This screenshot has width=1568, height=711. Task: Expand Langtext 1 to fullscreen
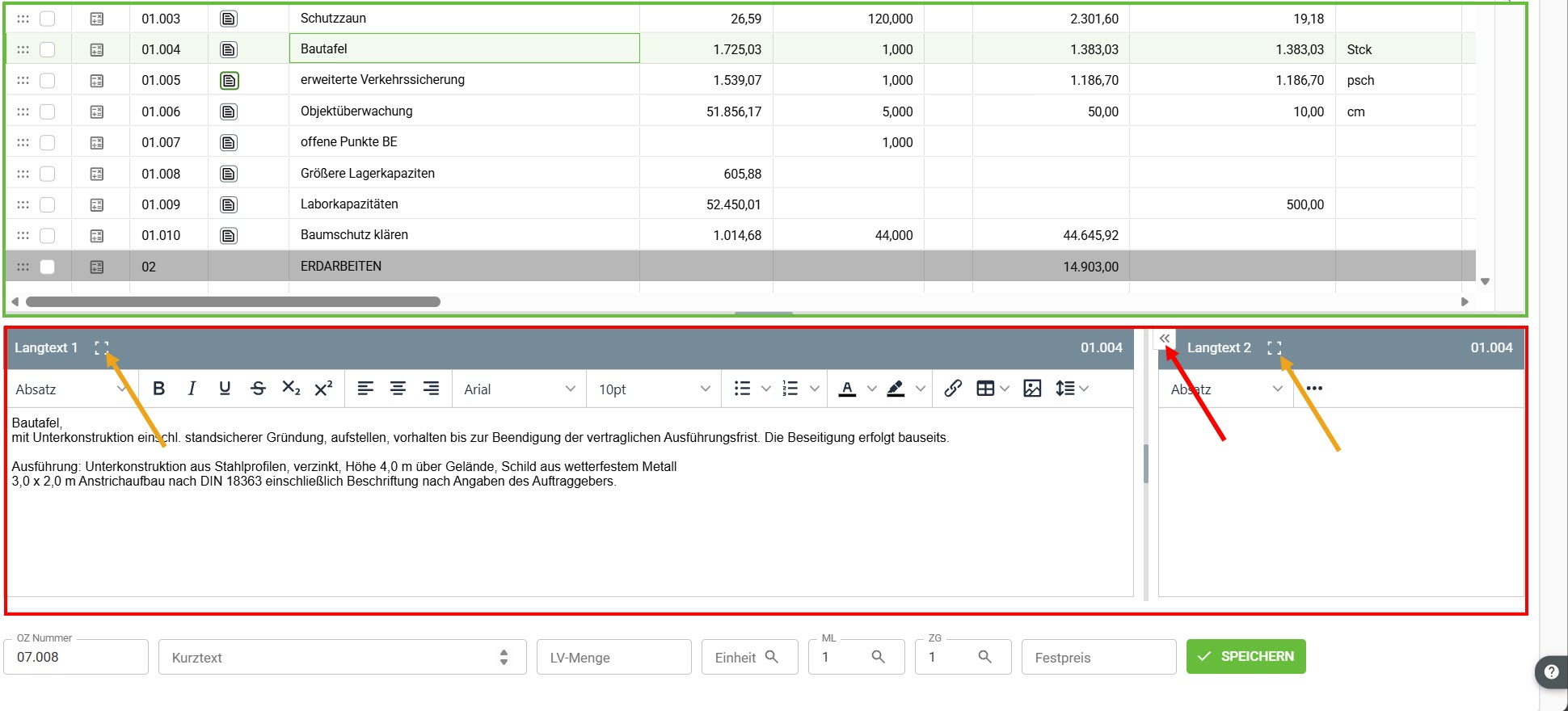pyautogui.click(x=101, y=347)
